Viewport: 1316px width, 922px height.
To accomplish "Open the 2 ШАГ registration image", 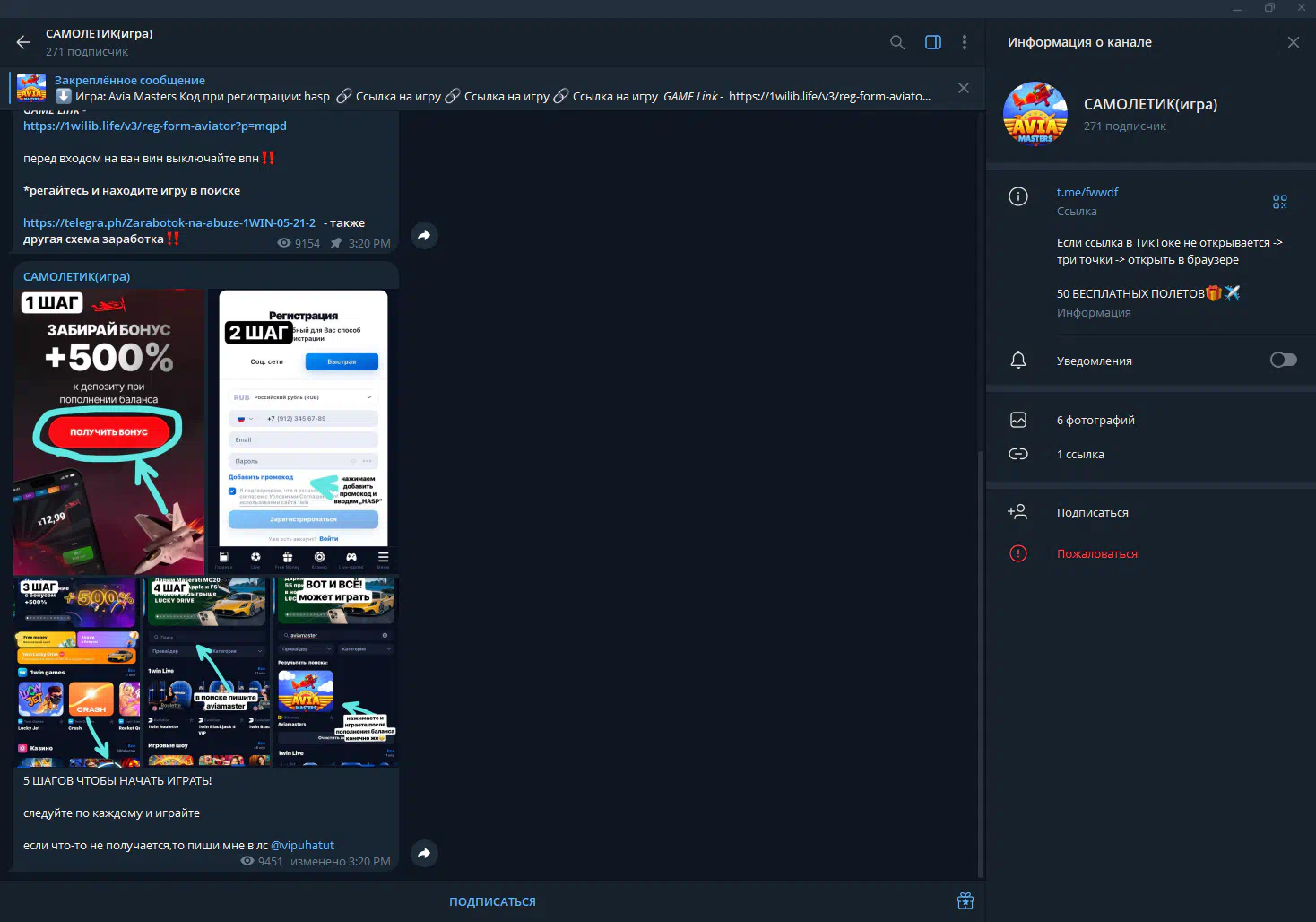I will [x=303, y=431].
